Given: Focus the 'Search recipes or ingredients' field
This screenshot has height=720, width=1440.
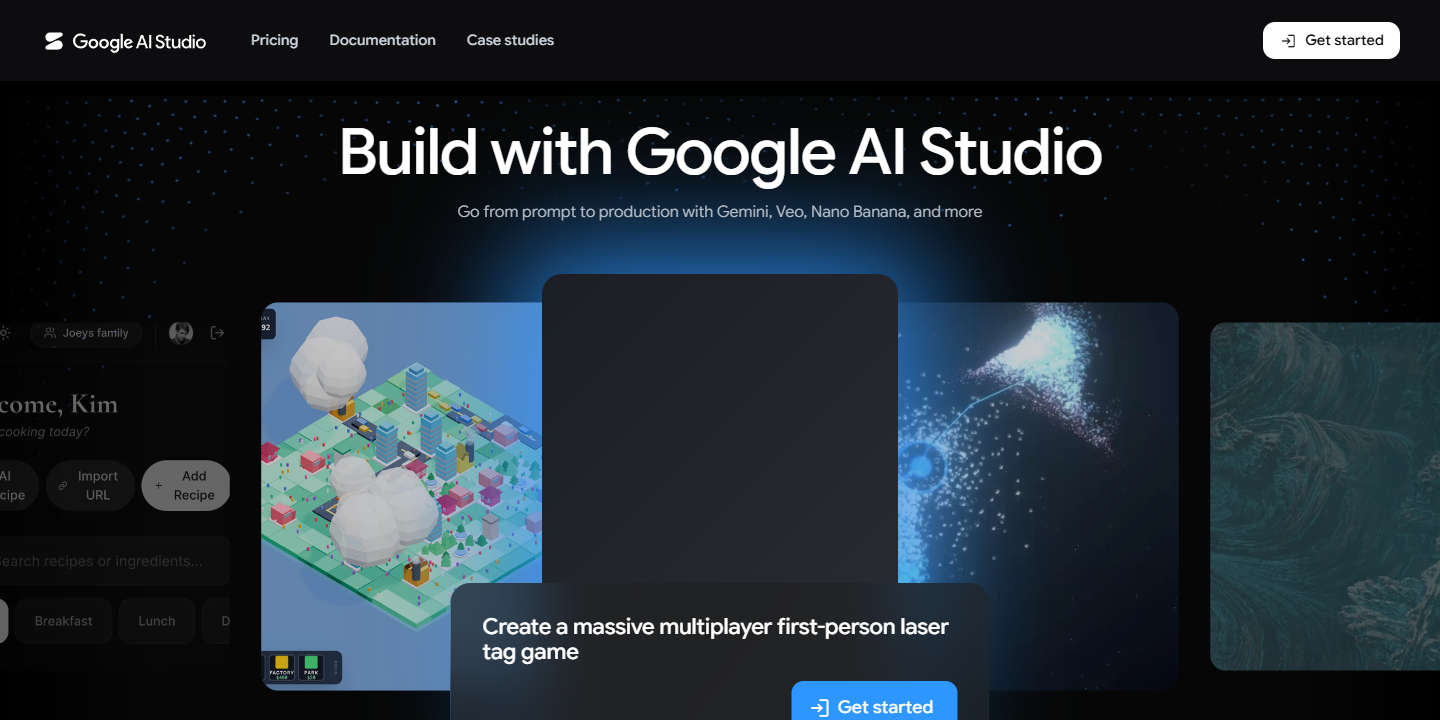Looking at the screenshot, I should tap(113, 561).
